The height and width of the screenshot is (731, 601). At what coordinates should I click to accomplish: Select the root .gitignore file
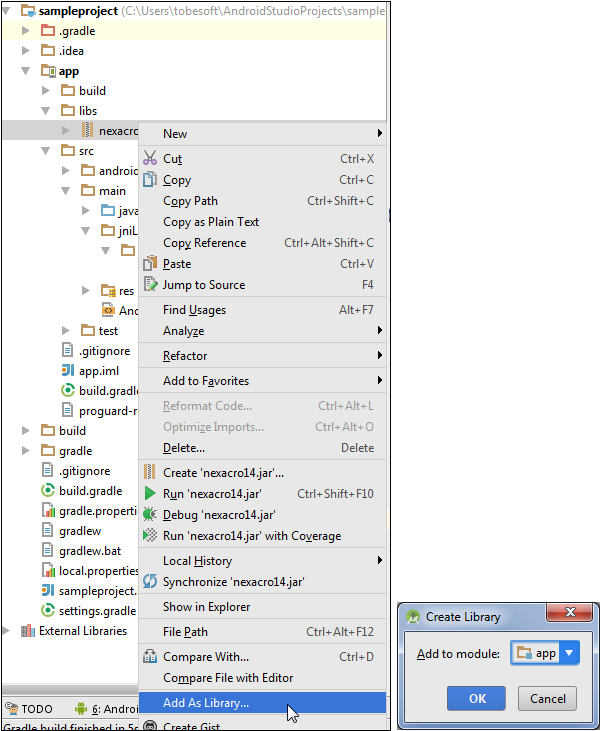84,471
